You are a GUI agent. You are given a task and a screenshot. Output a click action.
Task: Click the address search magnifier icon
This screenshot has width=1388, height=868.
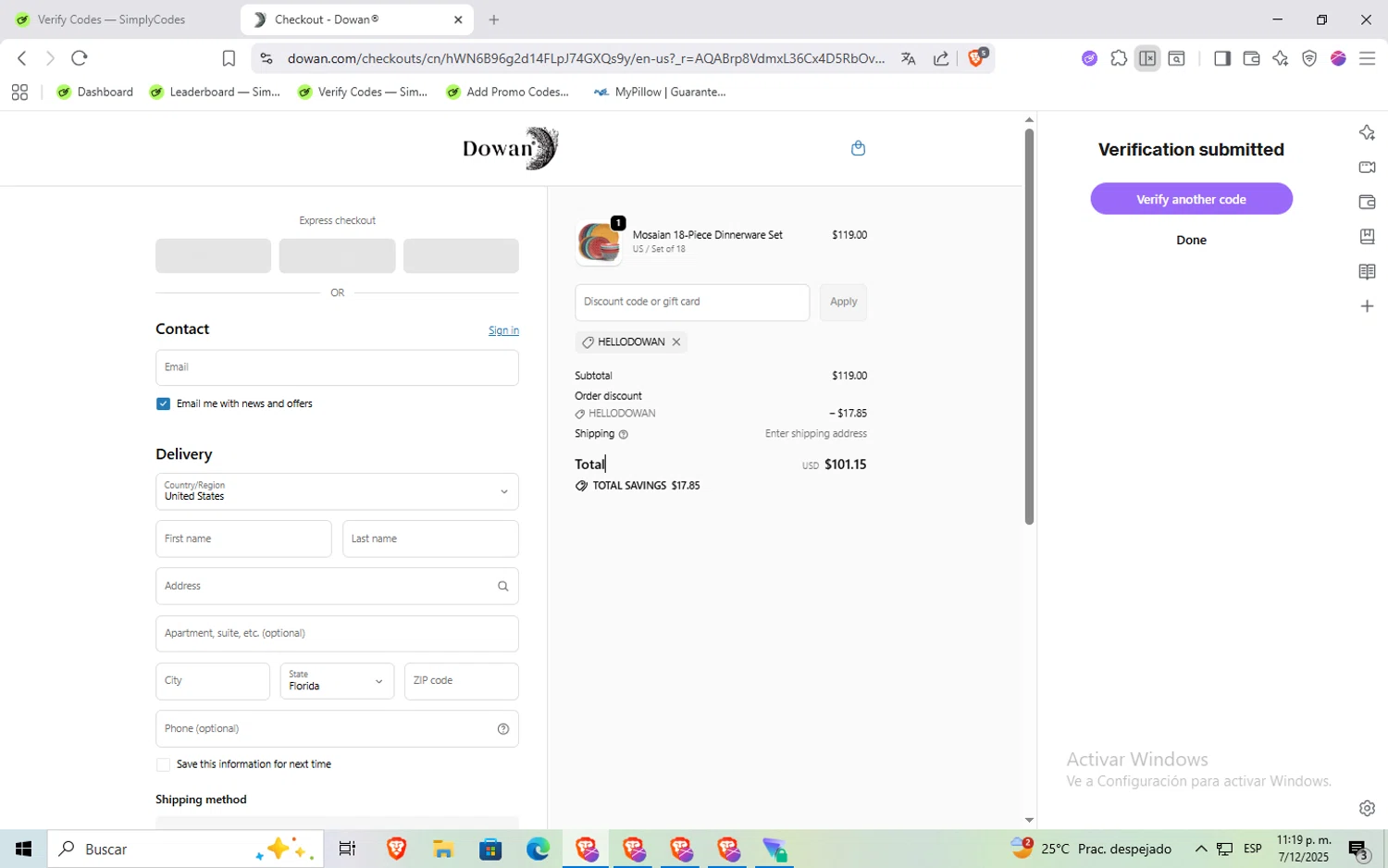point(503,586)
